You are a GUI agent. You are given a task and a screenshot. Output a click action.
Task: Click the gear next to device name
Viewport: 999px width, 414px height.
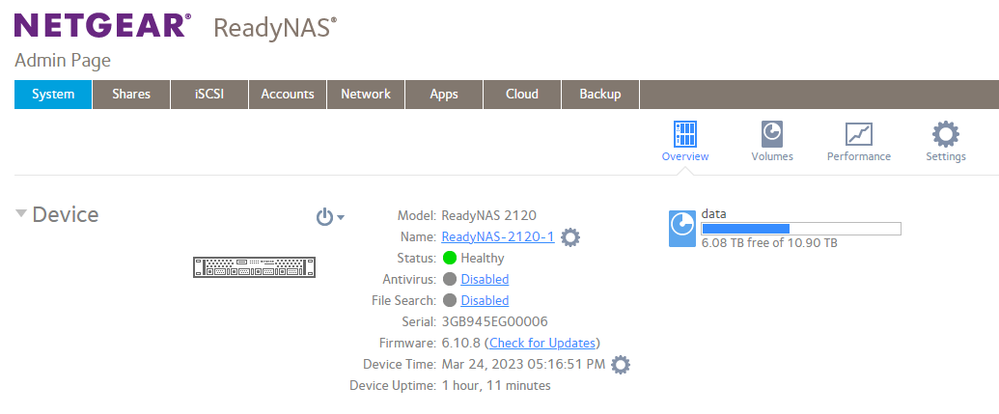tap(570, 238)
